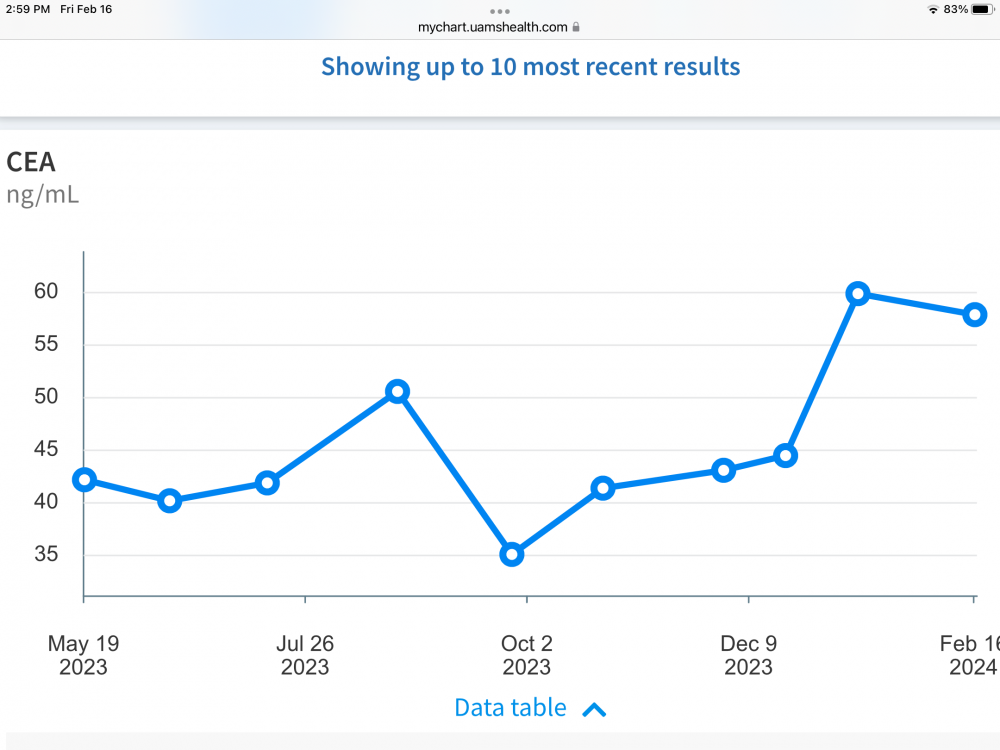Collapse the Data table chevron
This screenshot has width=1000, height=750.
click(594, 710)
